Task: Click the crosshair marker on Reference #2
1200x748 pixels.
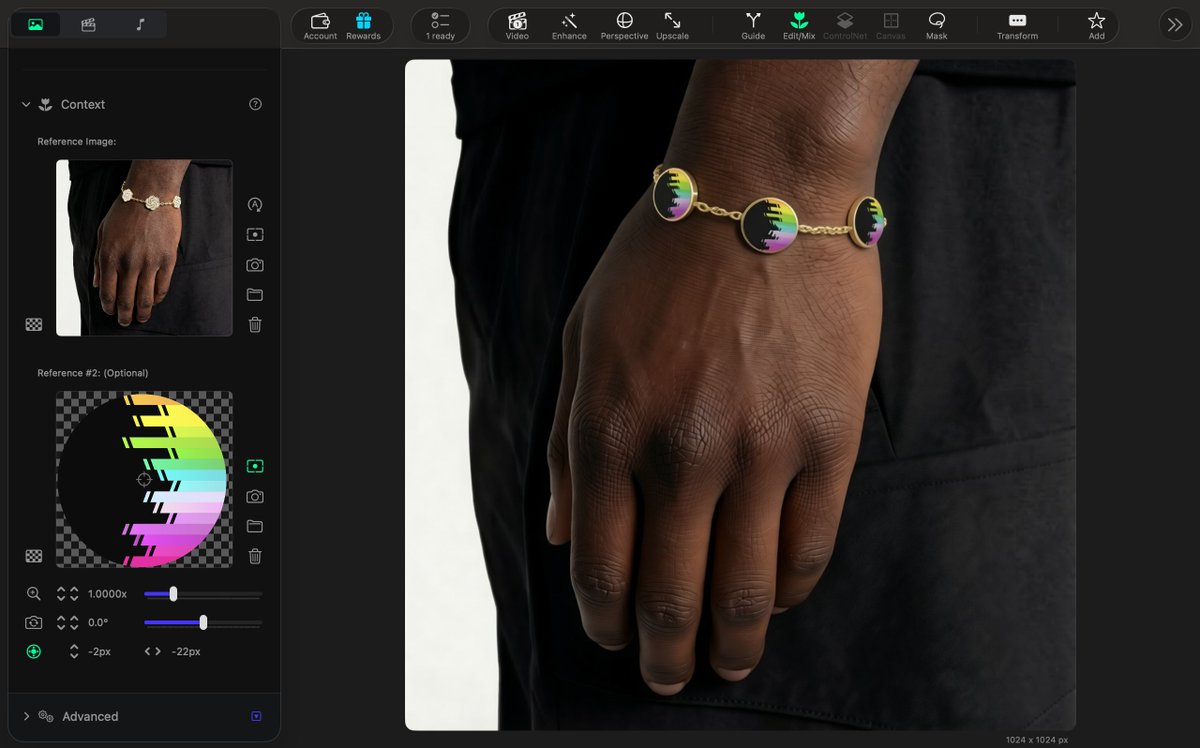Action: [x=143, y=479]
